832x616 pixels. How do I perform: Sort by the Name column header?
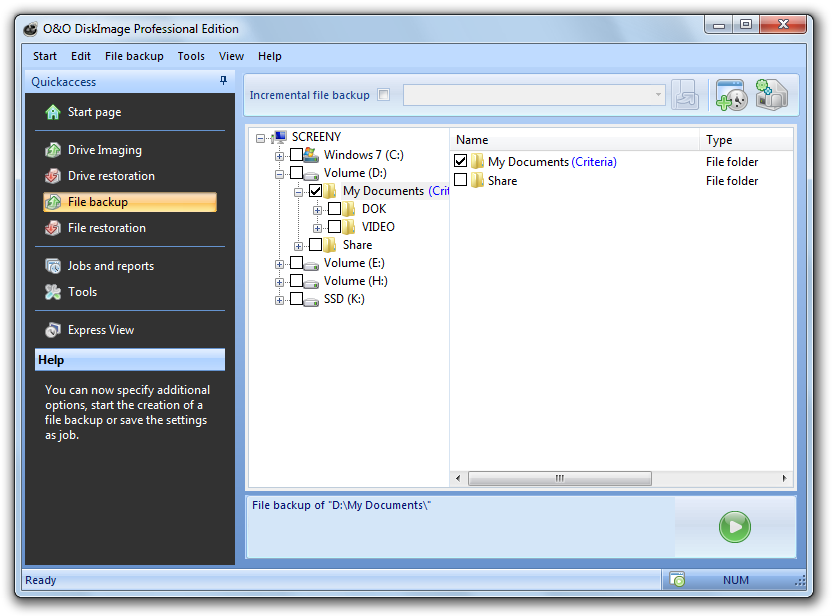(x=575, y=140)
